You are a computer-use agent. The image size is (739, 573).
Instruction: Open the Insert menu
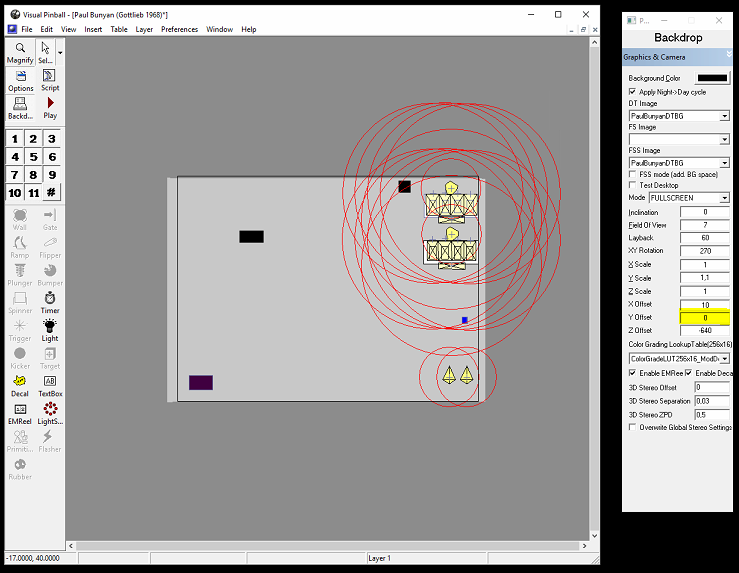(93, 29)
